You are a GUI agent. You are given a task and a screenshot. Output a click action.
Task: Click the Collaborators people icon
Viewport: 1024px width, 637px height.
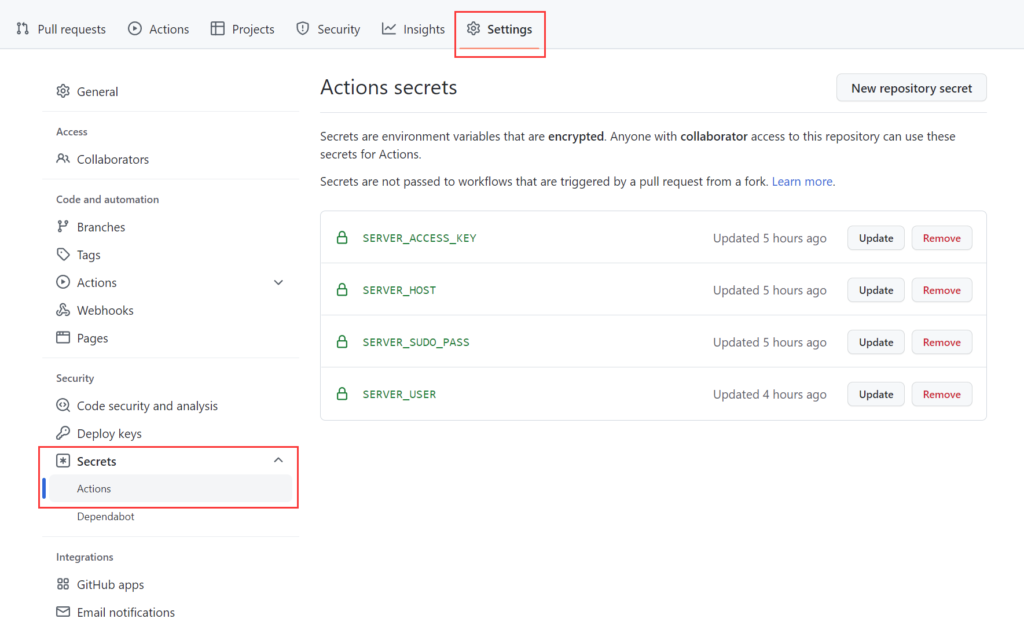pos(63,159)
